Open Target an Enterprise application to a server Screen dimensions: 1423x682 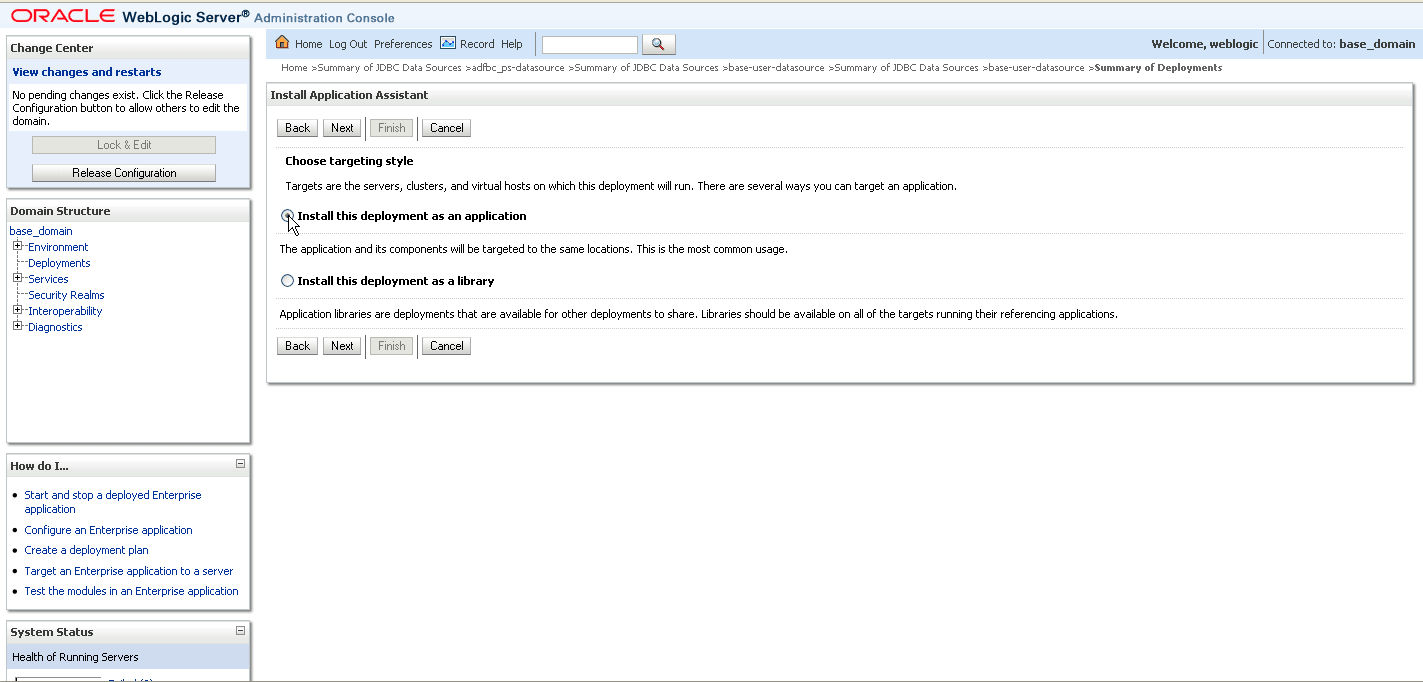(128, 571)
